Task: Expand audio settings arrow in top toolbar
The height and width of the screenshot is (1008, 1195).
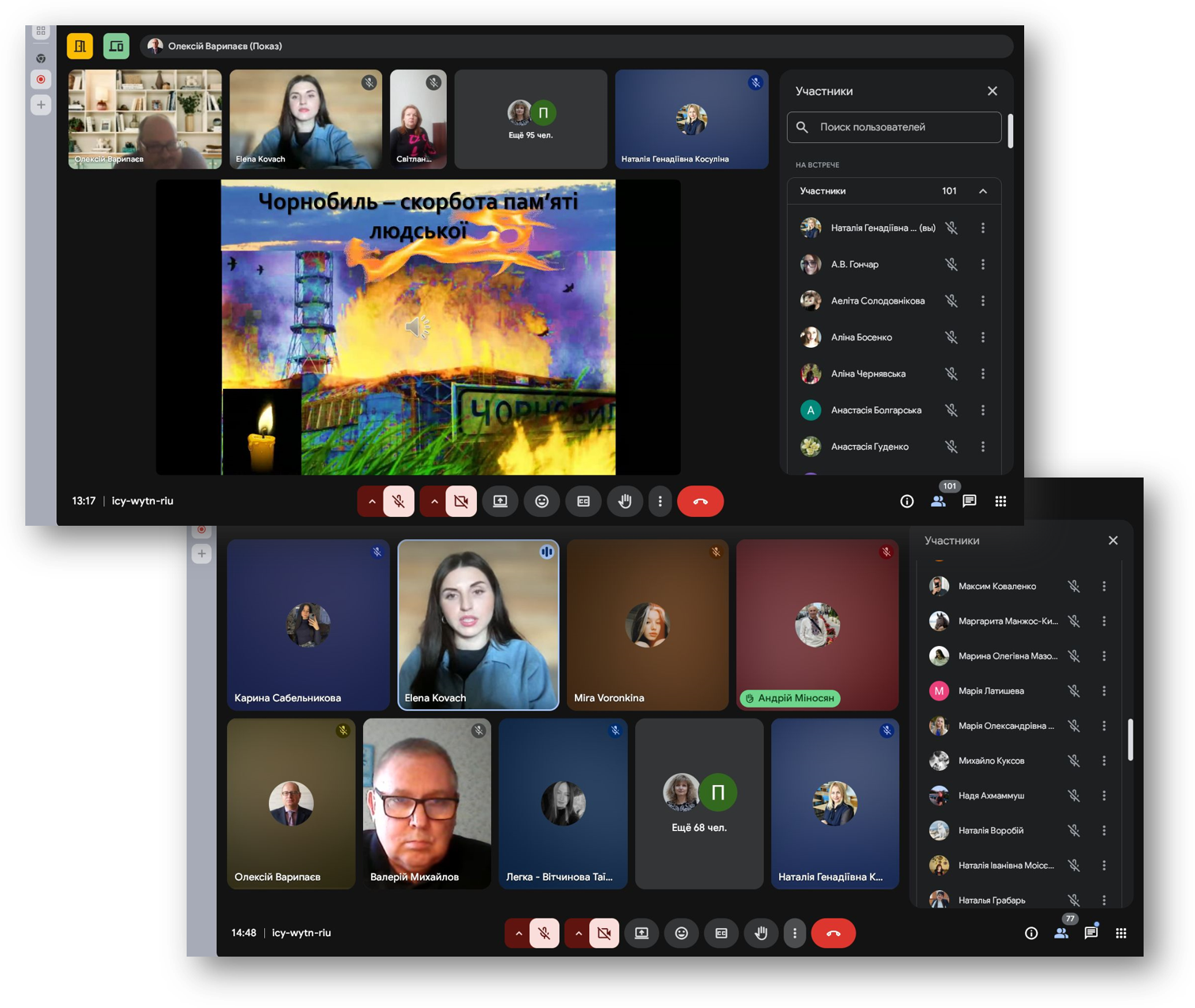Action: pyautogui.click(x=372, y=501)
